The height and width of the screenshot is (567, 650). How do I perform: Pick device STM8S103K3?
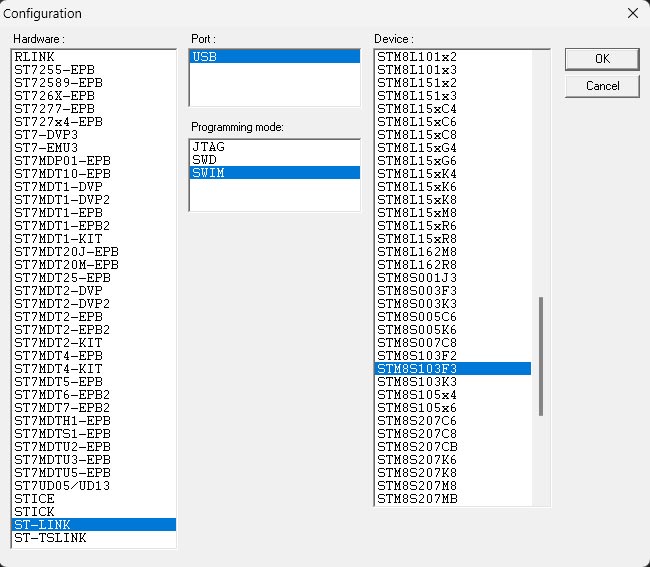(453, 382)
